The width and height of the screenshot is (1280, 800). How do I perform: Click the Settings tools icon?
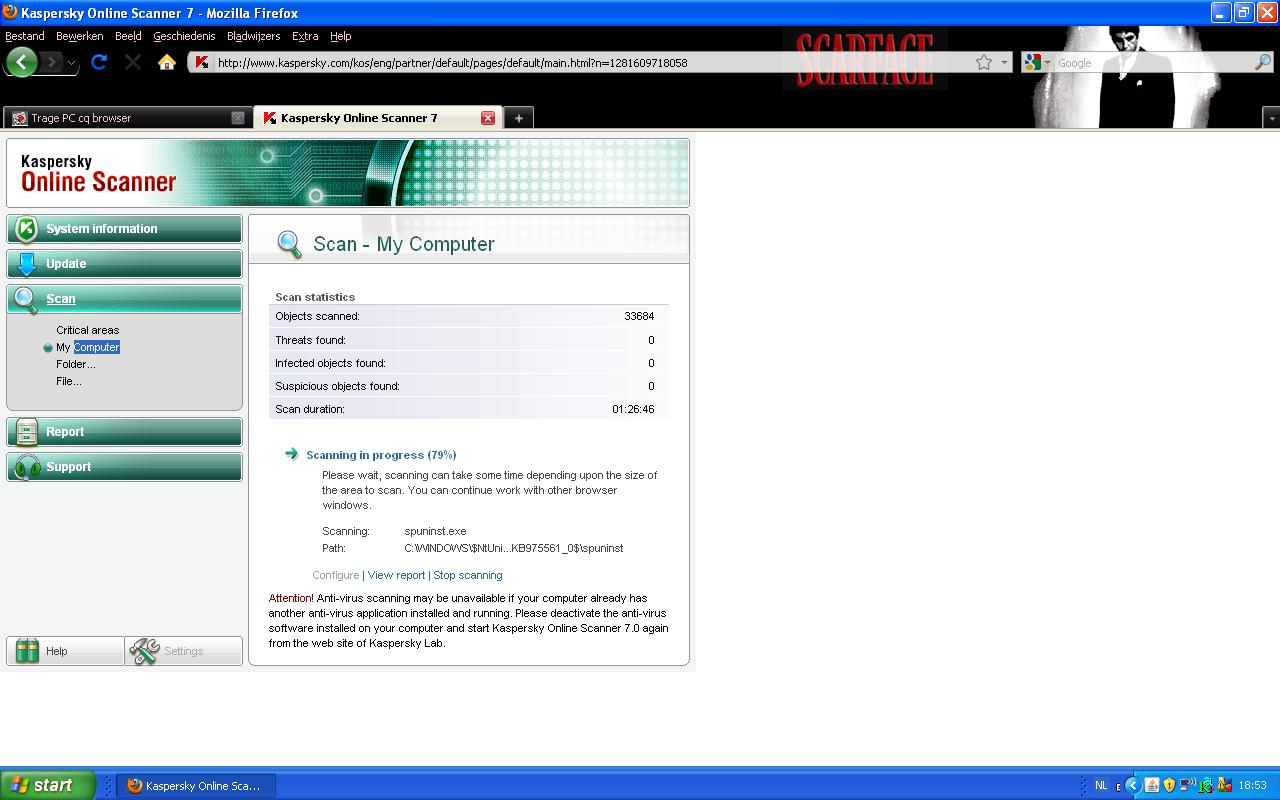145,651
